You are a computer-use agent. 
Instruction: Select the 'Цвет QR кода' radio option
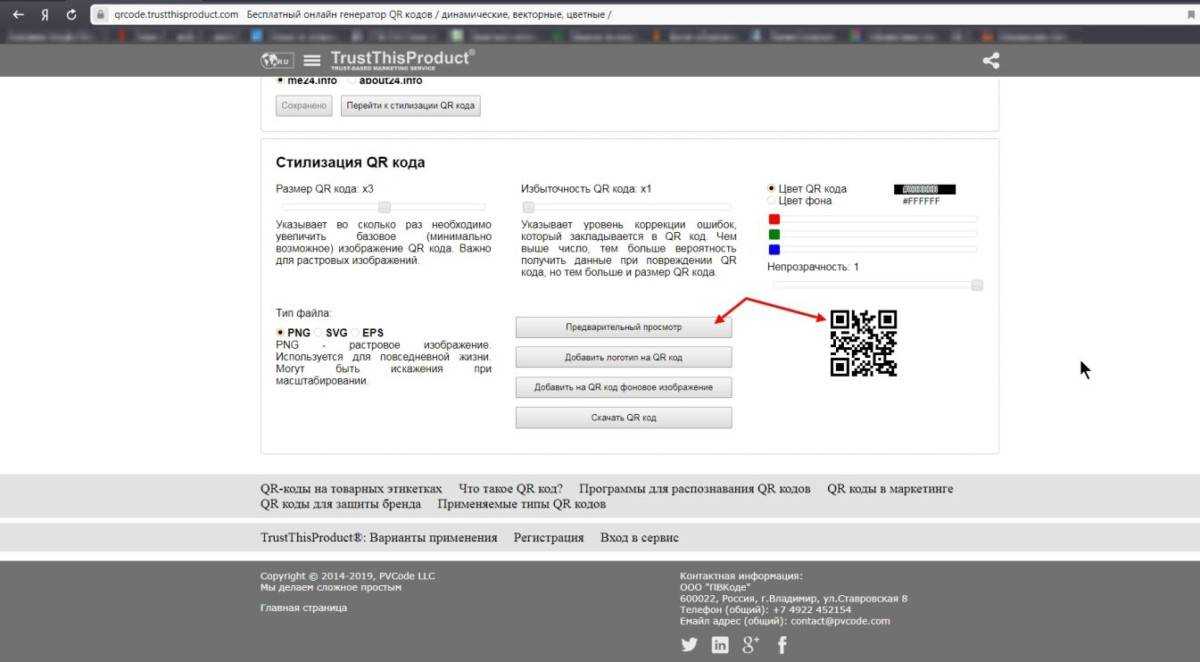click(x=771, y=188)
